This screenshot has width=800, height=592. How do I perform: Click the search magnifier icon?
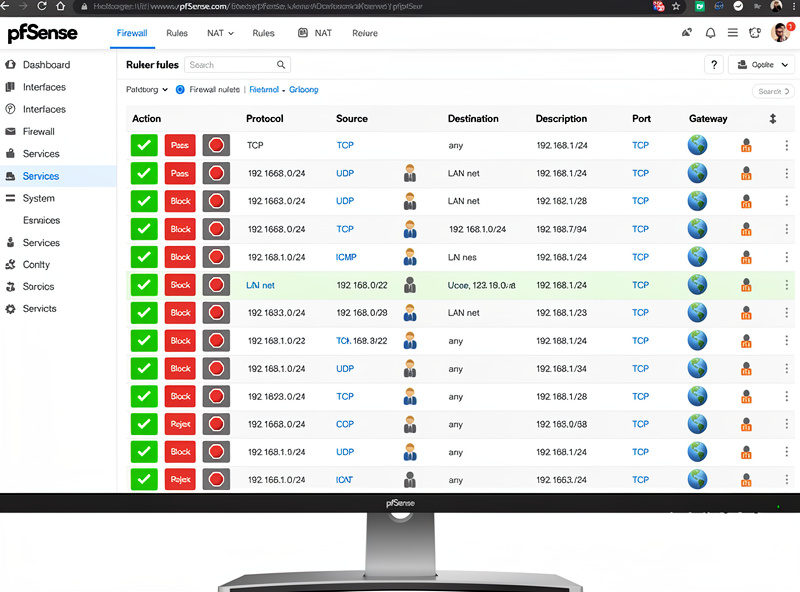281,65
